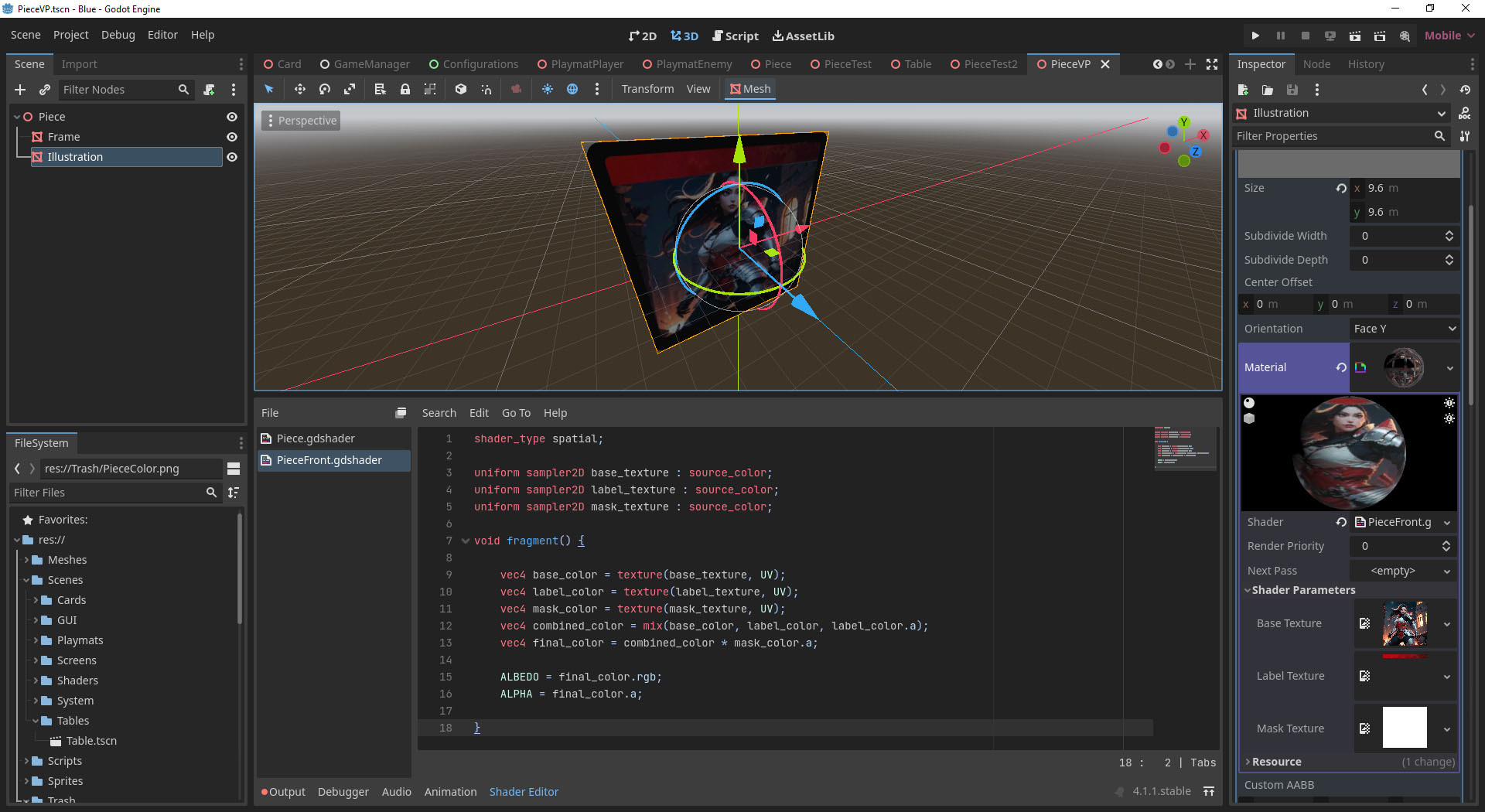
Task: Switch to the History tab
Action: (1366, 64)
